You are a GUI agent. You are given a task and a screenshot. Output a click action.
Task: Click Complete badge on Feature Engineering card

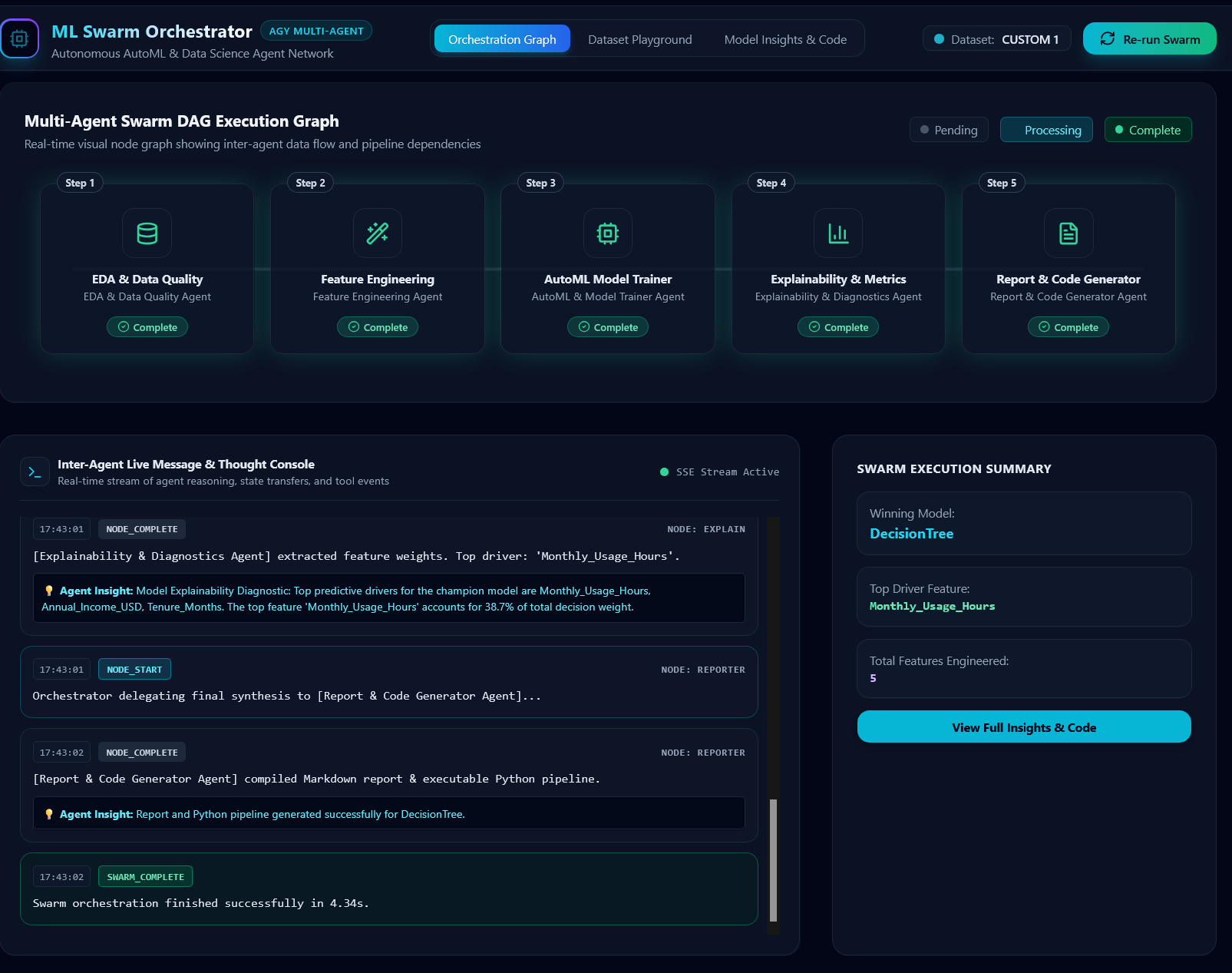coord(378,327)
